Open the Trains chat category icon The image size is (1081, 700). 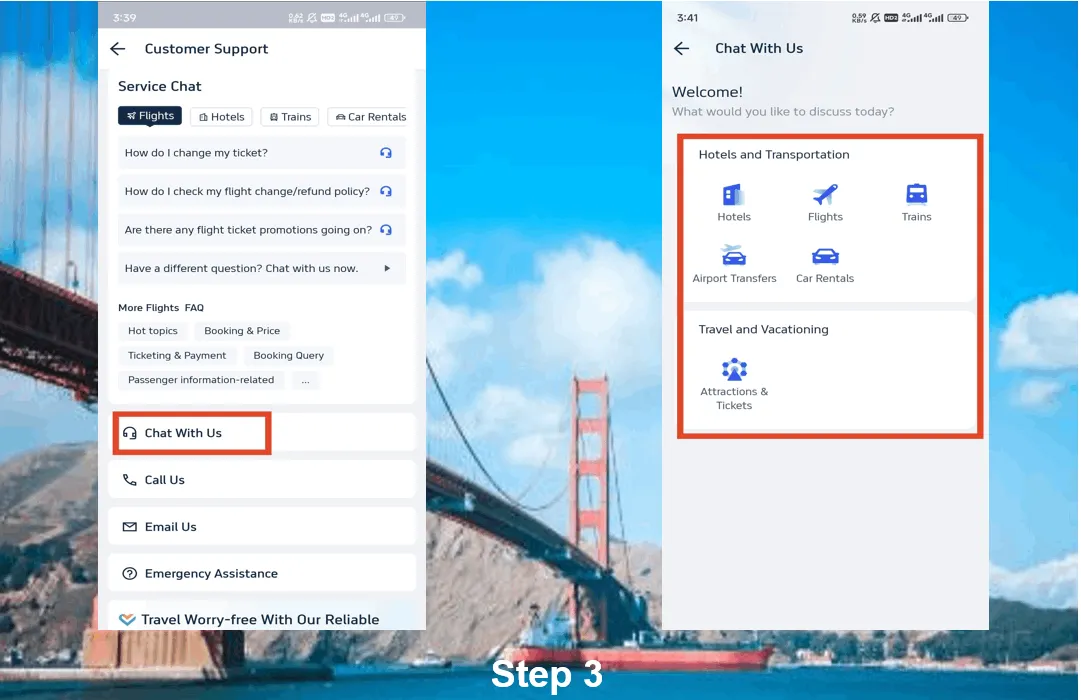pos(916,195)
